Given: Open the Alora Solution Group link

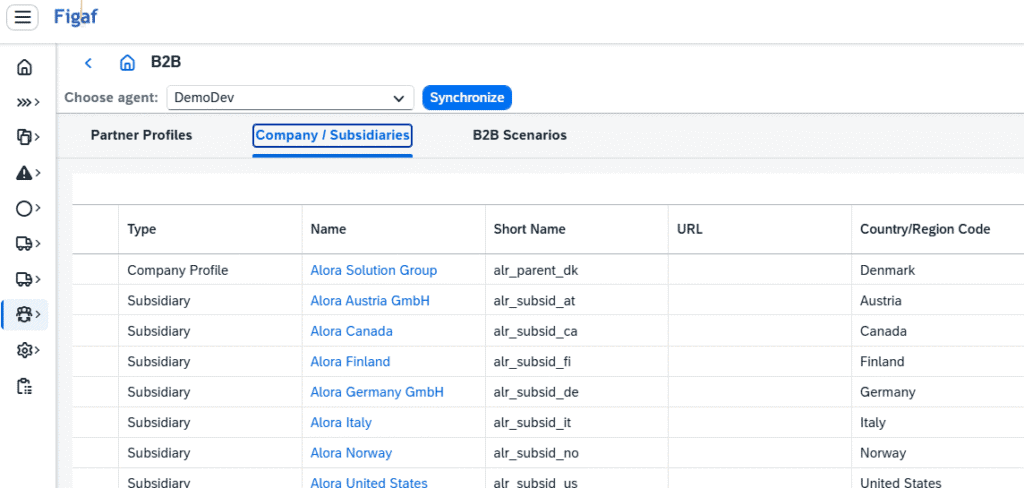Looking at the screenshot, I should pyautogui.click(x=374, y=270).
